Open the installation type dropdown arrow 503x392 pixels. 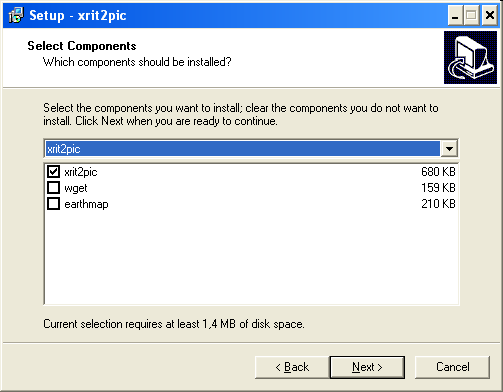449,148
